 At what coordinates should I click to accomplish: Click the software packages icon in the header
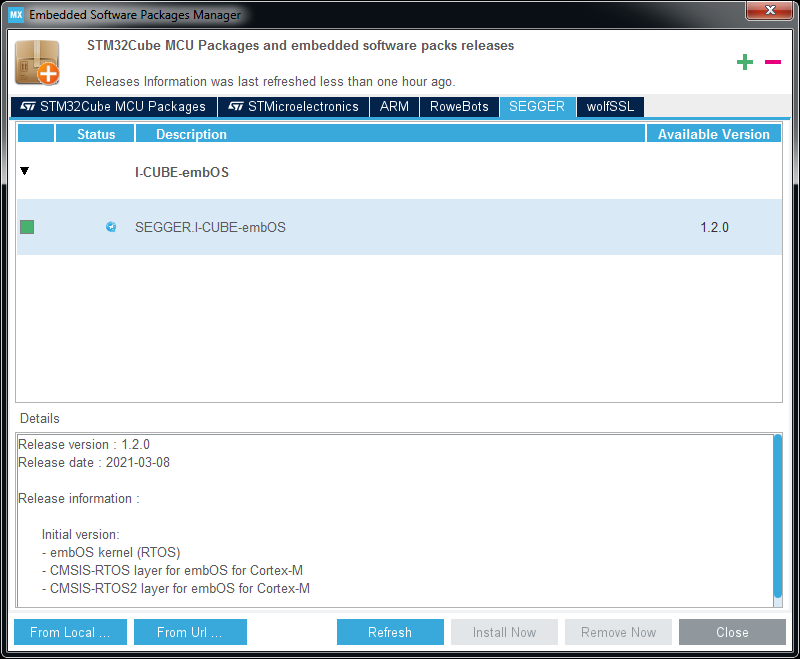point(37,62)
